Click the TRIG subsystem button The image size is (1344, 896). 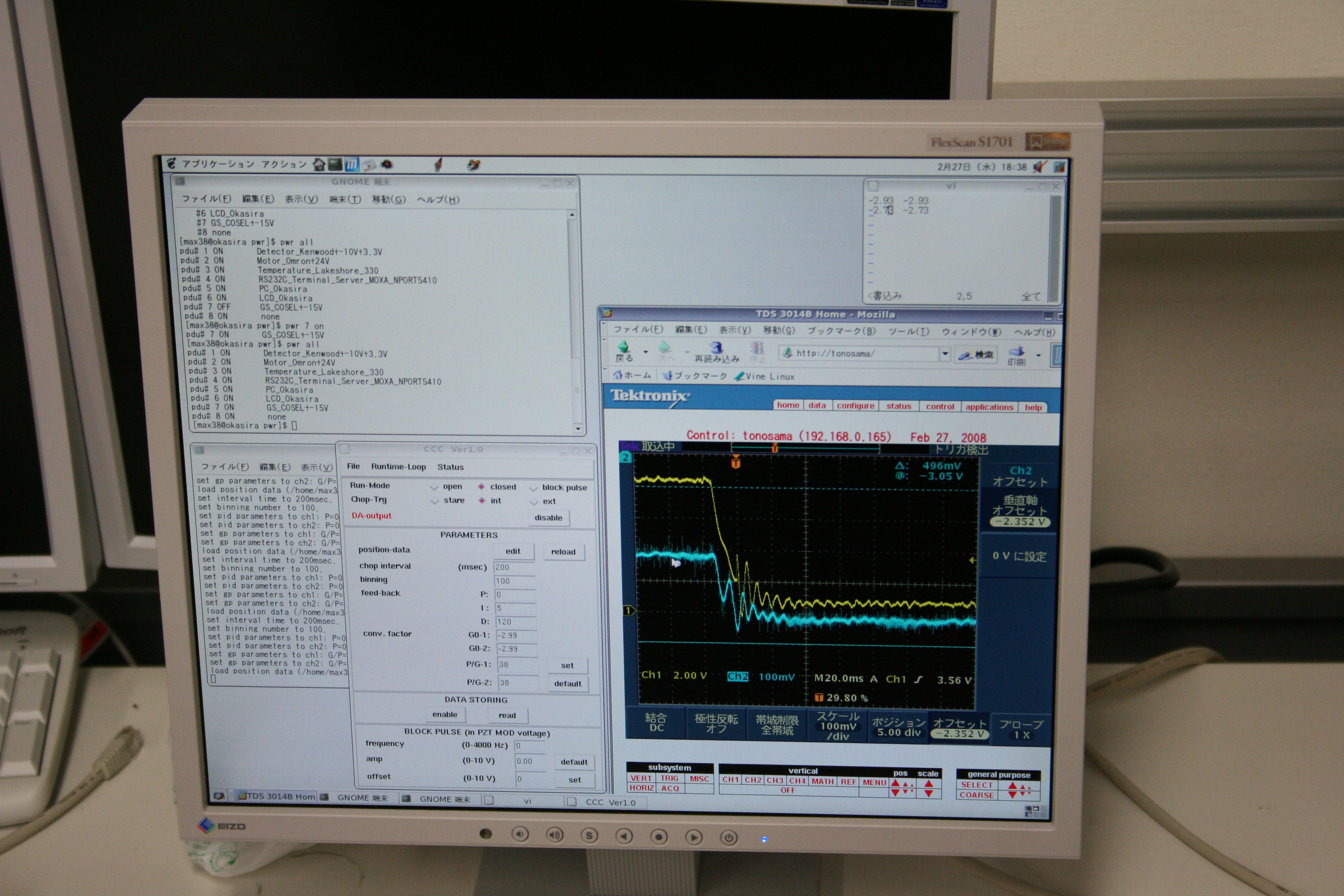[x=669, y=778]
